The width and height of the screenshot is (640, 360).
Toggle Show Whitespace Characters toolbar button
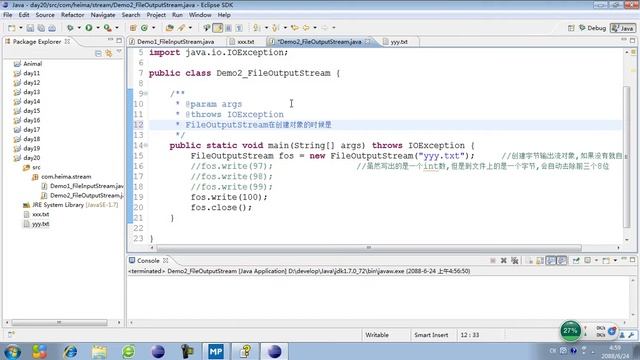tap(239, 28)
